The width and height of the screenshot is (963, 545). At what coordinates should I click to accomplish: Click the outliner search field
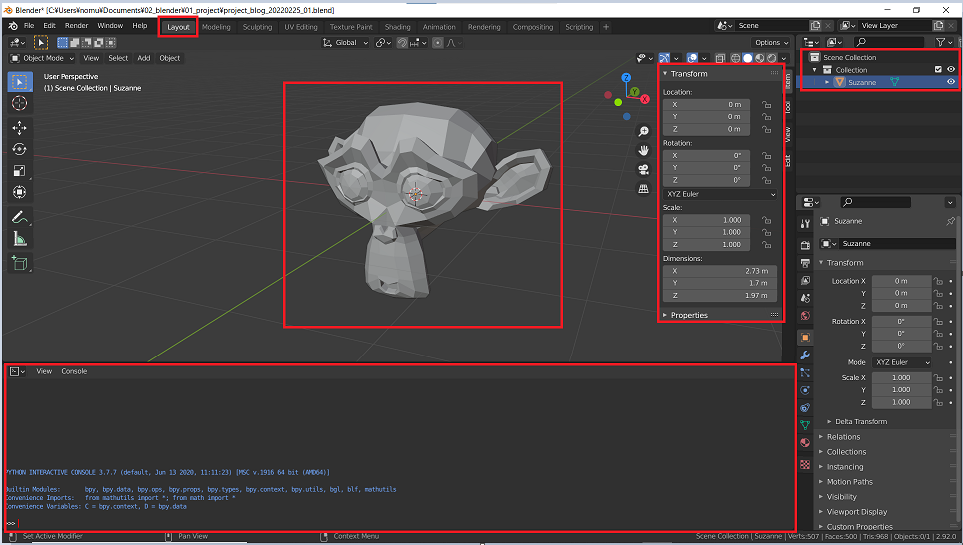click(x=887, y=42)
